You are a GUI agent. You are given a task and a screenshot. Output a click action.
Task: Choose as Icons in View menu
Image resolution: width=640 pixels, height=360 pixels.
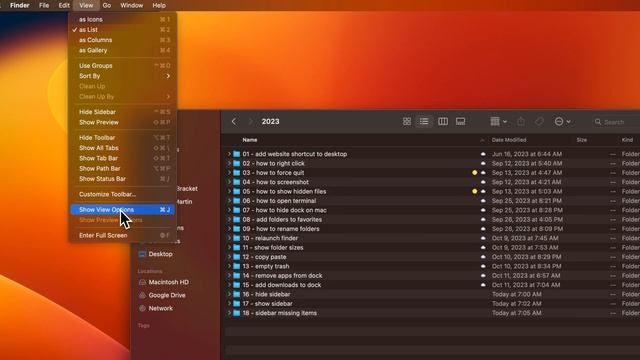tap(122, 19)
